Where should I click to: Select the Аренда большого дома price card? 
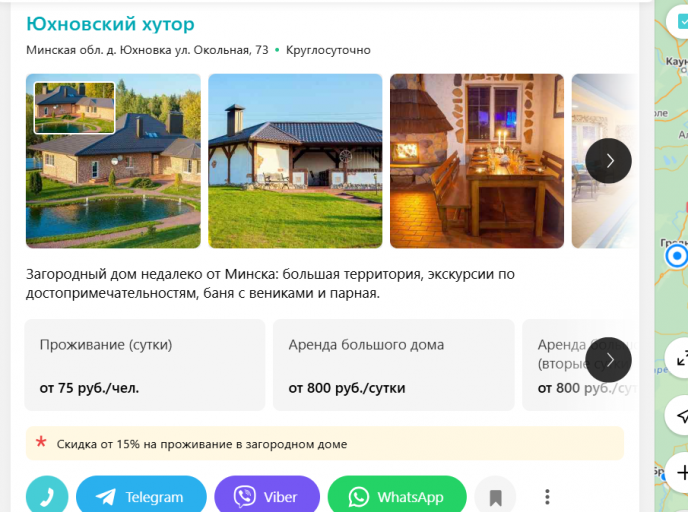point(394,365)
